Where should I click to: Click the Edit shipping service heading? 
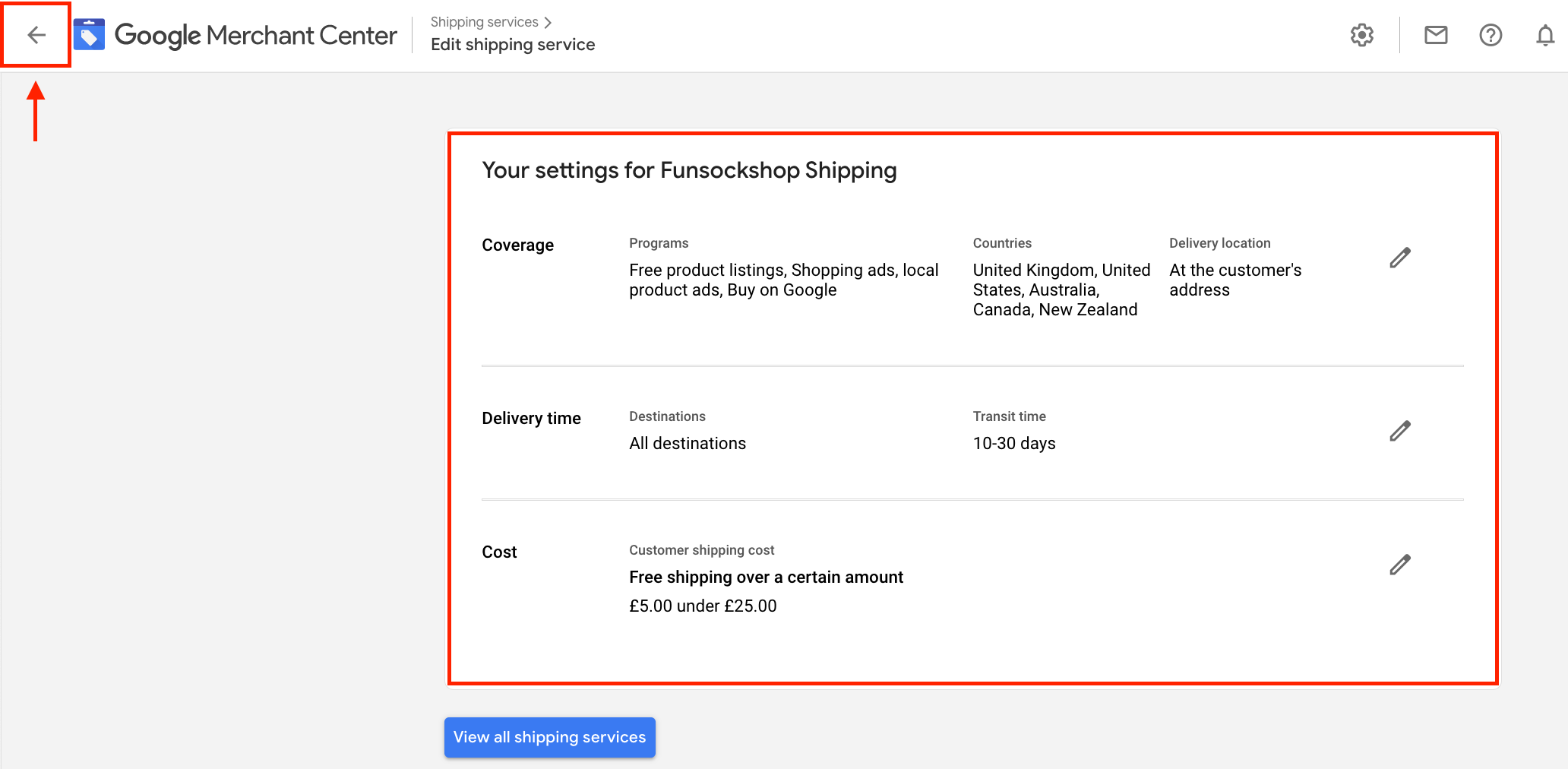point(513,45)
